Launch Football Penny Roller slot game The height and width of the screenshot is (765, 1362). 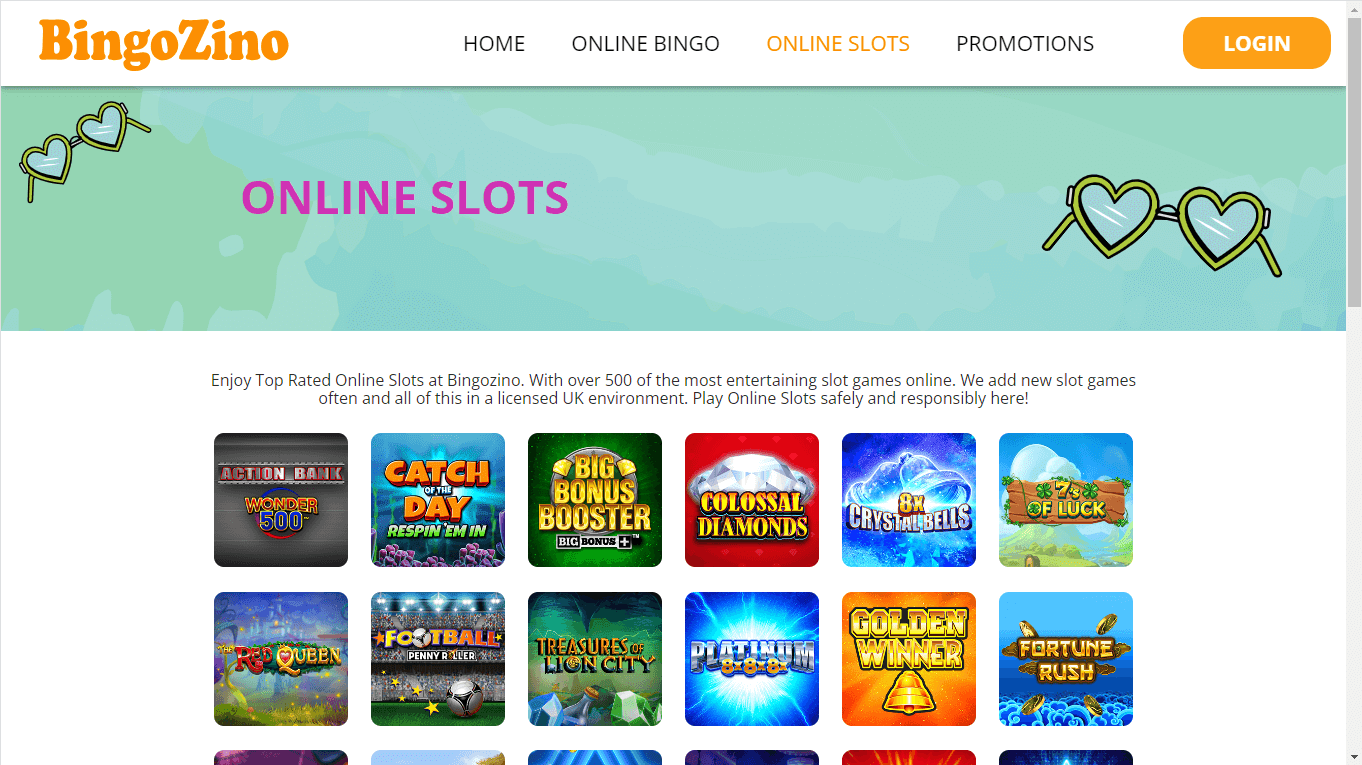click(x=438, y=659)
